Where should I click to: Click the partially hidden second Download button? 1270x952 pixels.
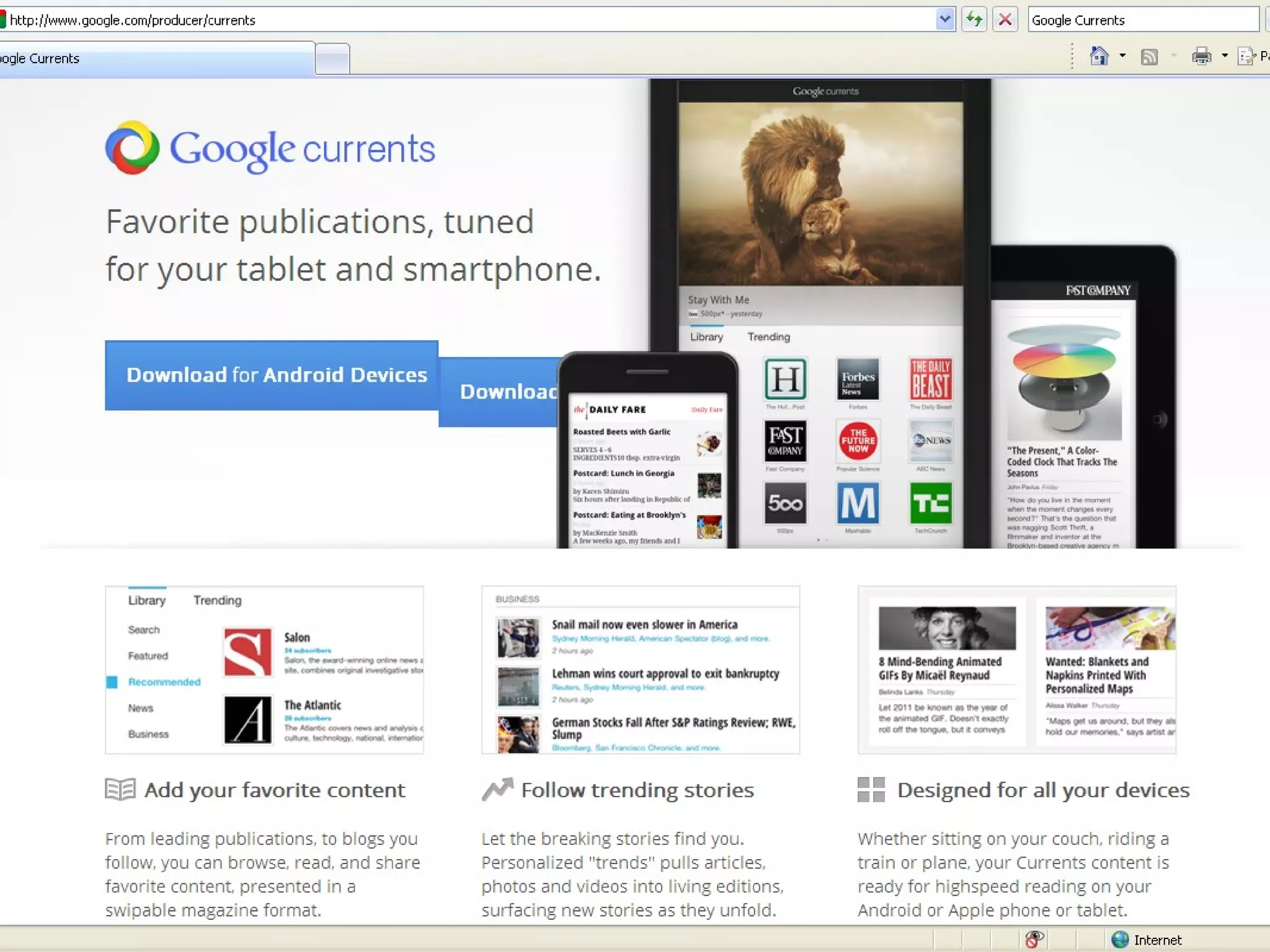pos(499,392)
